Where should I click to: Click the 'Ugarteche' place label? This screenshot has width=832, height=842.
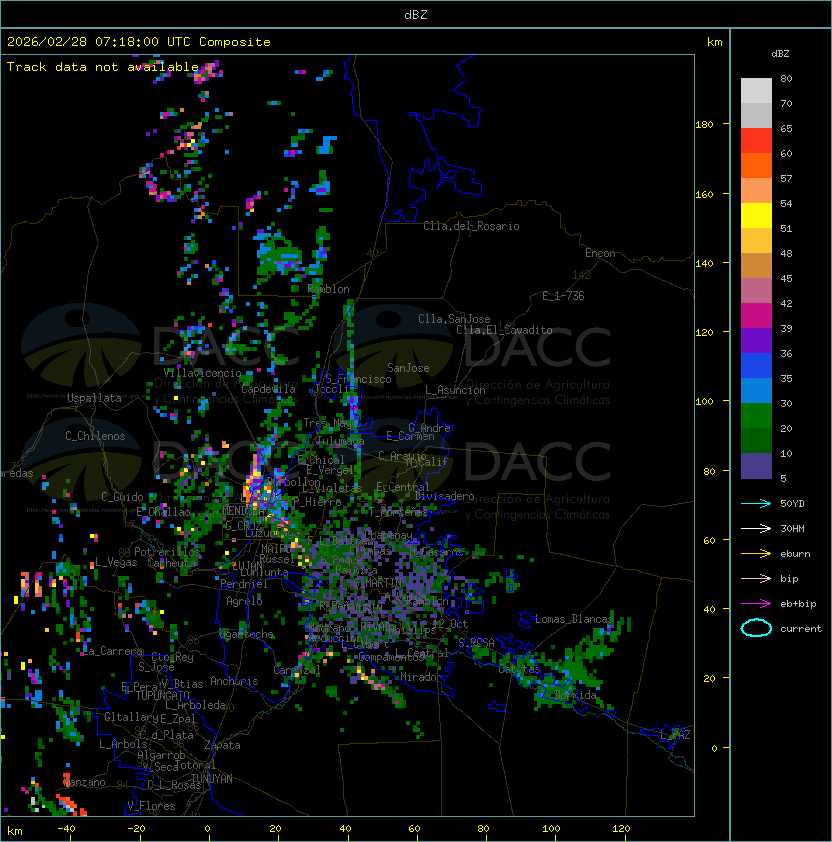[x=247, y=635]
